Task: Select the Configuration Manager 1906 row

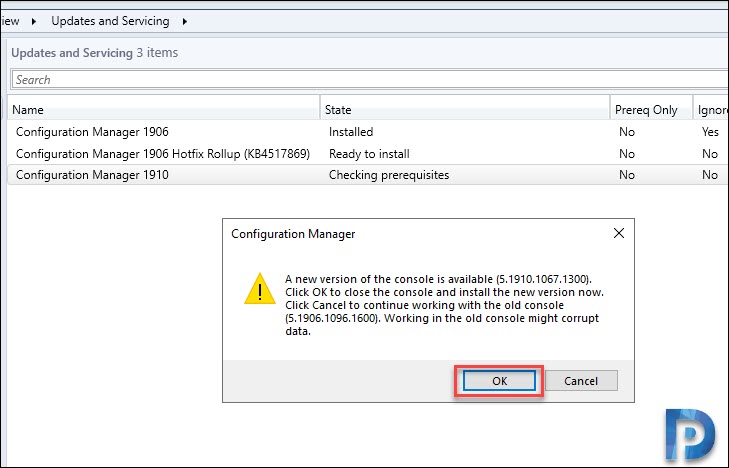Action: tap(367, 132)
